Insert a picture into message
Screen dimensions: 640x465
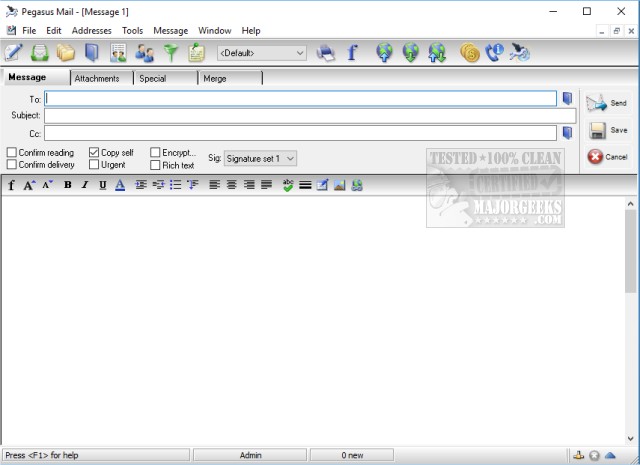pyautogui.click(x=340, y=185)
